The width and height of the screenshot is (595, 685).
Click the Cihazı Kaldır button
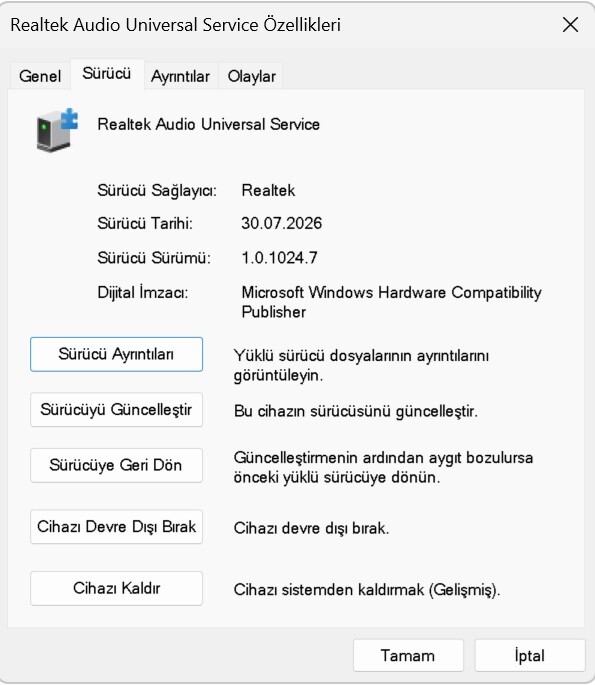116,588
